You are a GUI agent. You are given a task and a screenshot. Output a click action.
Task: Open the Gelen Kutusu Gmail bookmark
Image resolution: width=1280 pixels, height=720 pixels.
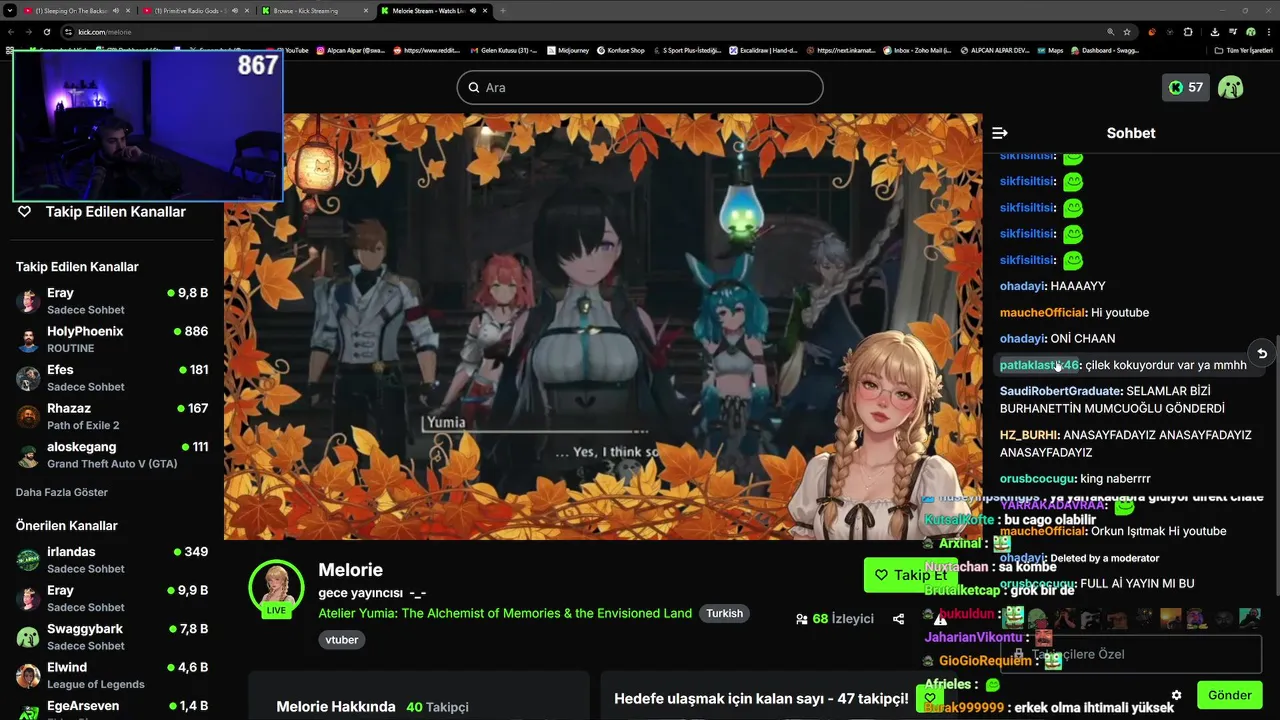502,50
